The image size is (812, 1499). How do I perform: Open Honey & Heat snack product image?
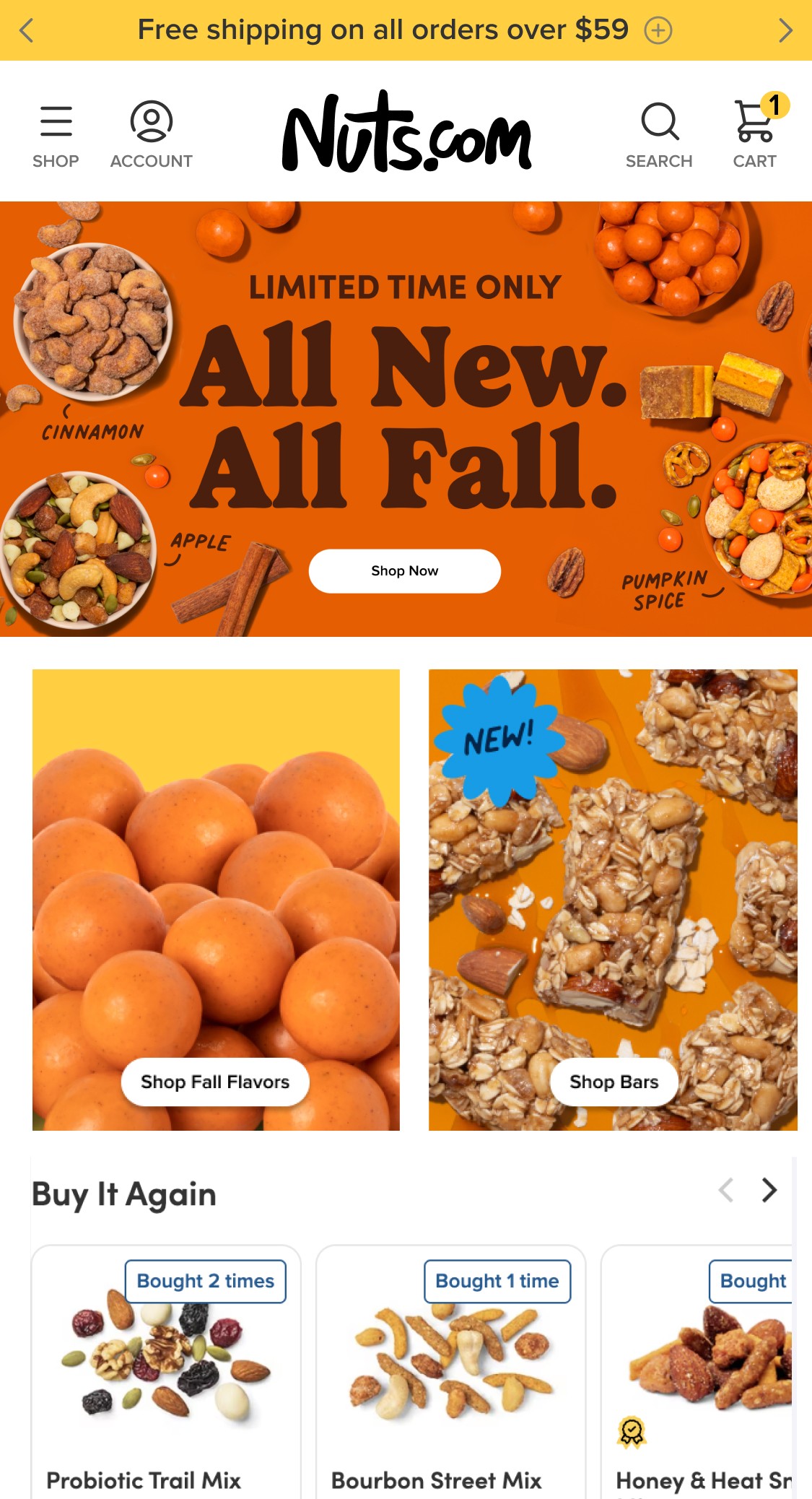click(x=710, y=1359)
